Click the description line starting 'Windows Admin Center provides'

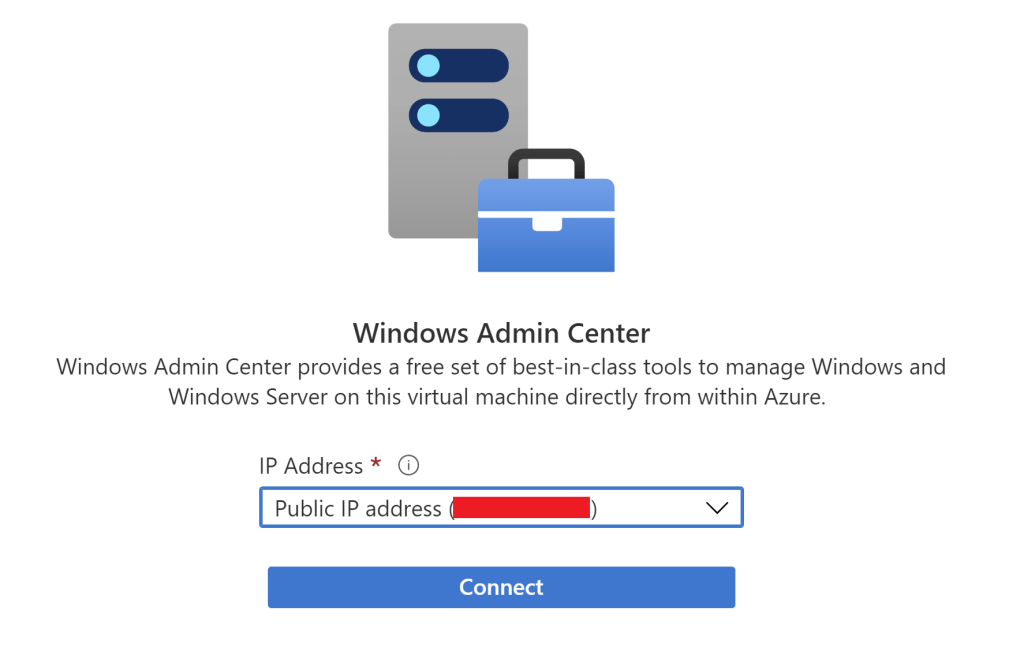click(501, 367)
